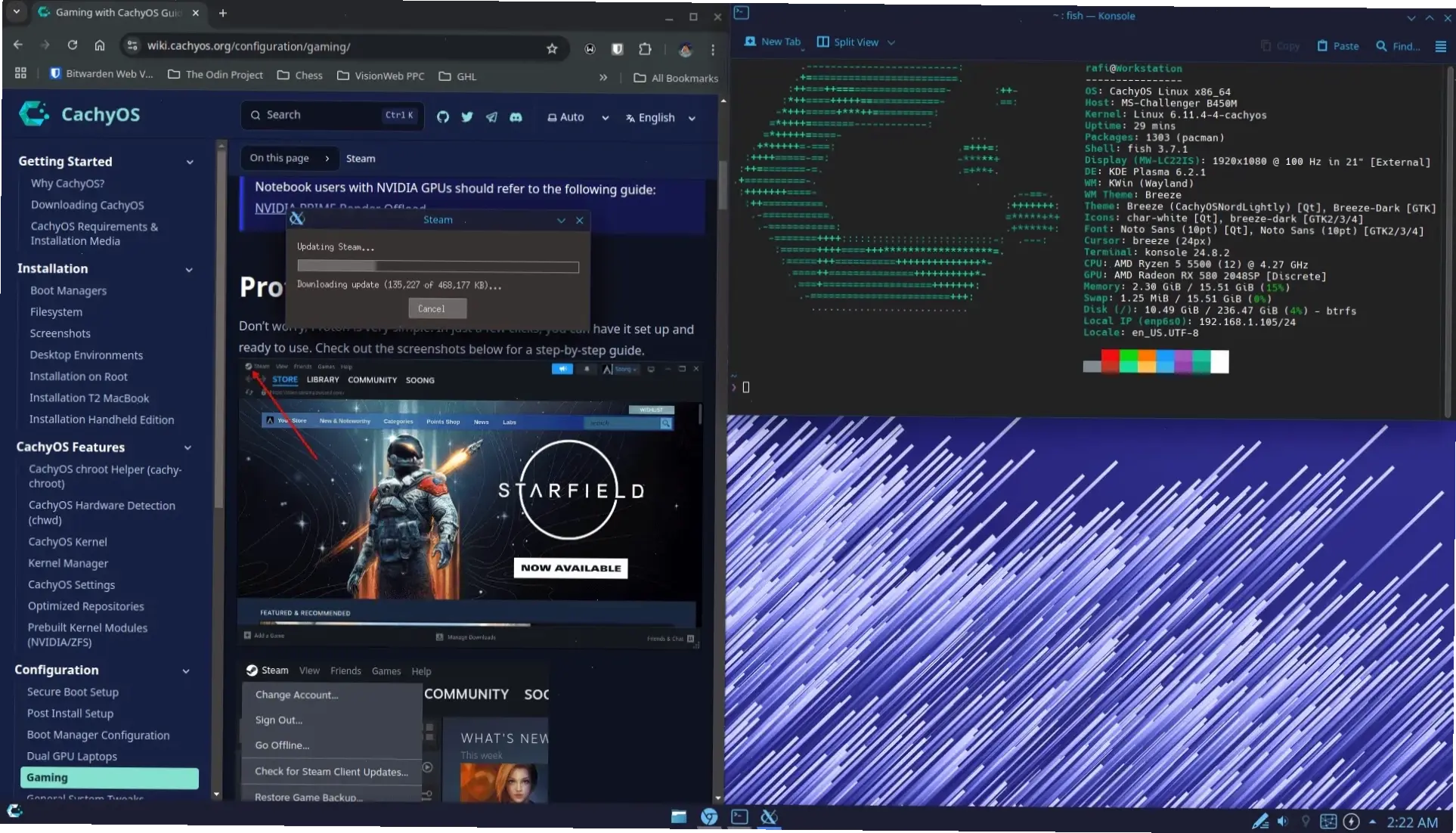
Task: Open the Bitwarden shield extension icon
Action: (618, 49)
